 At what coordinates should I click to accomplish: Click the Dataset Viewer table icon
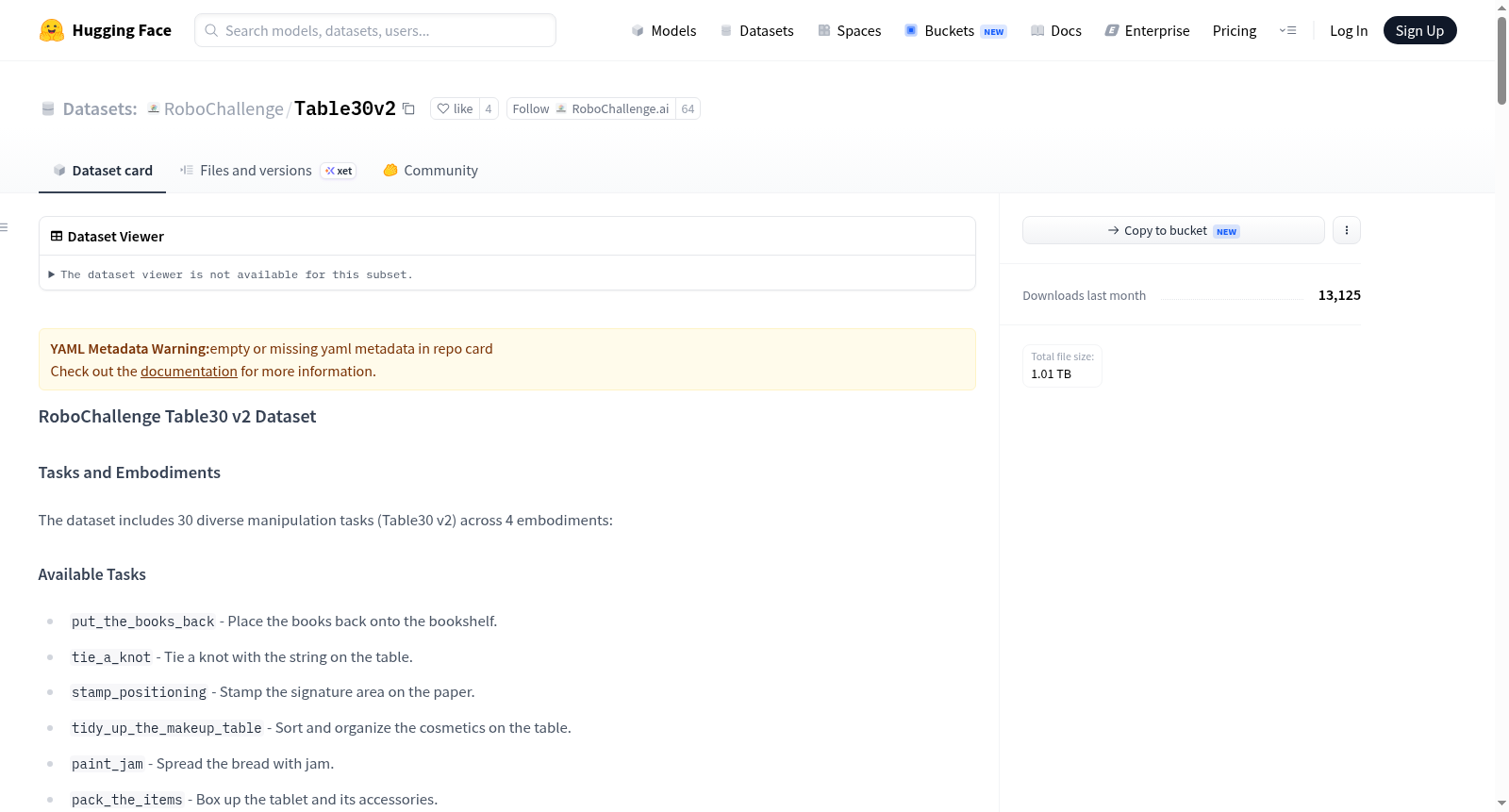click(57, 236)
